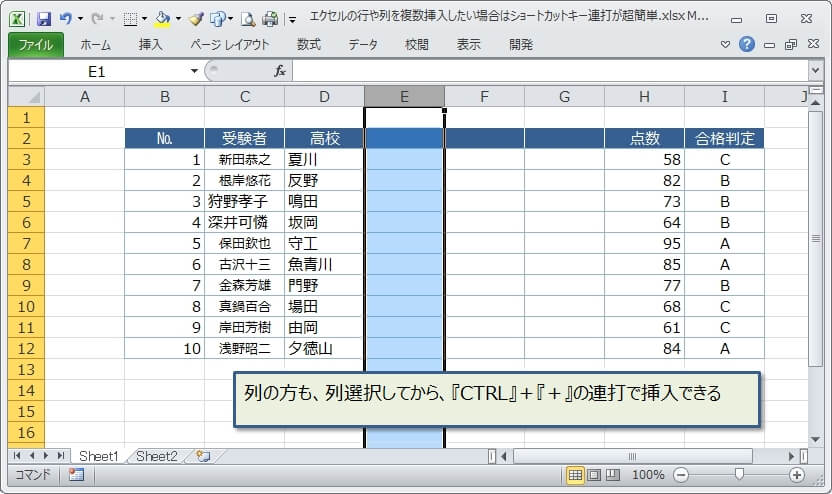Switch to the 数式 ribbon tab
This screenshot has height=494, width=832.
(x=308, y=45)
